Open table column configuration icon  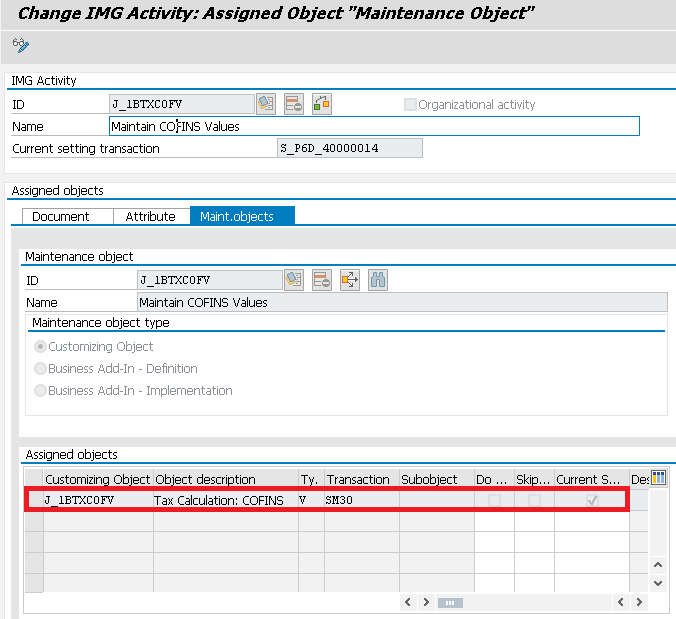pyautogui.click(x=658, y=478)
